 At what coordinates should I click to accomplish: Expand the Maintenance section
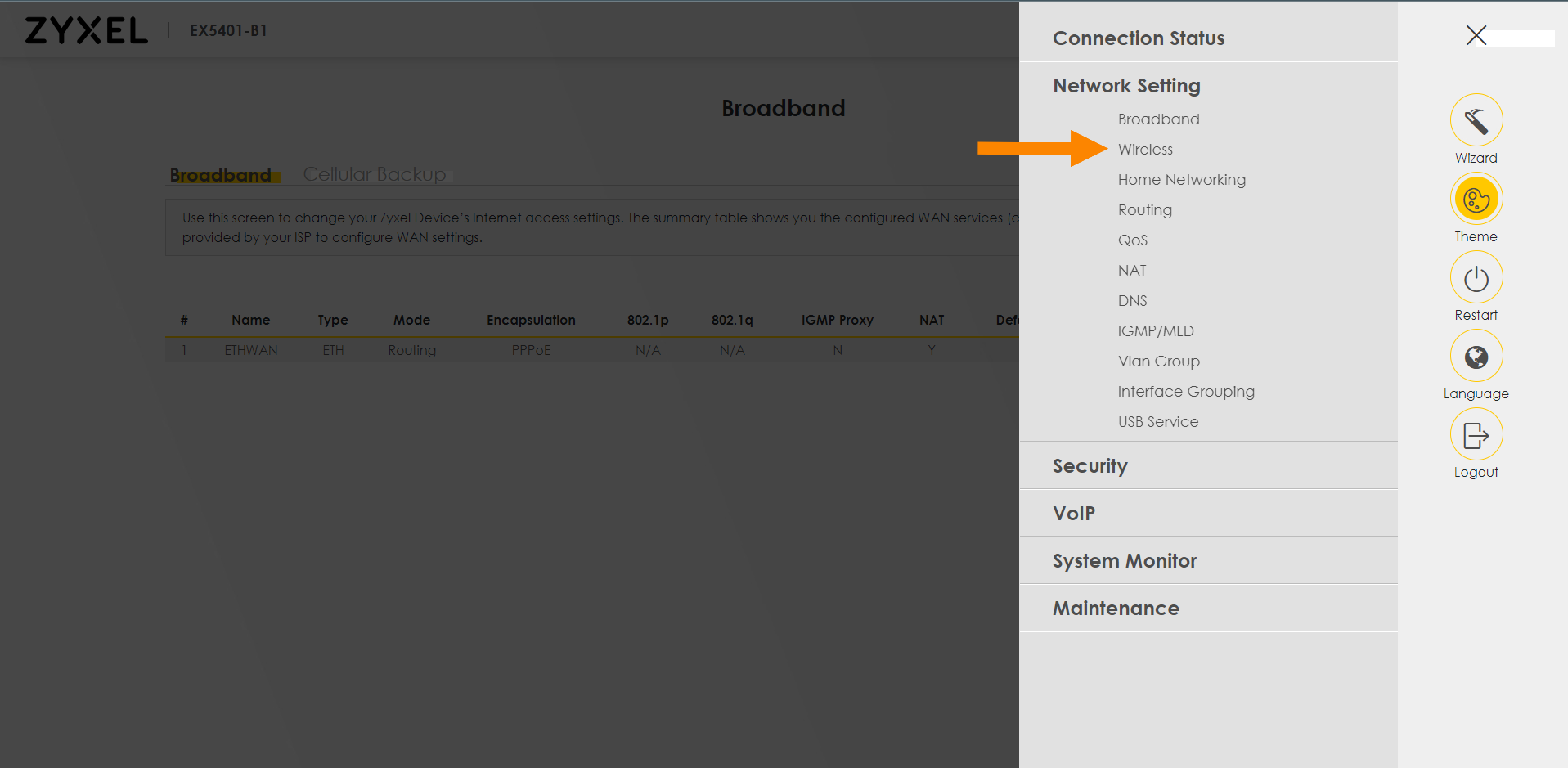coord(1116,608)
